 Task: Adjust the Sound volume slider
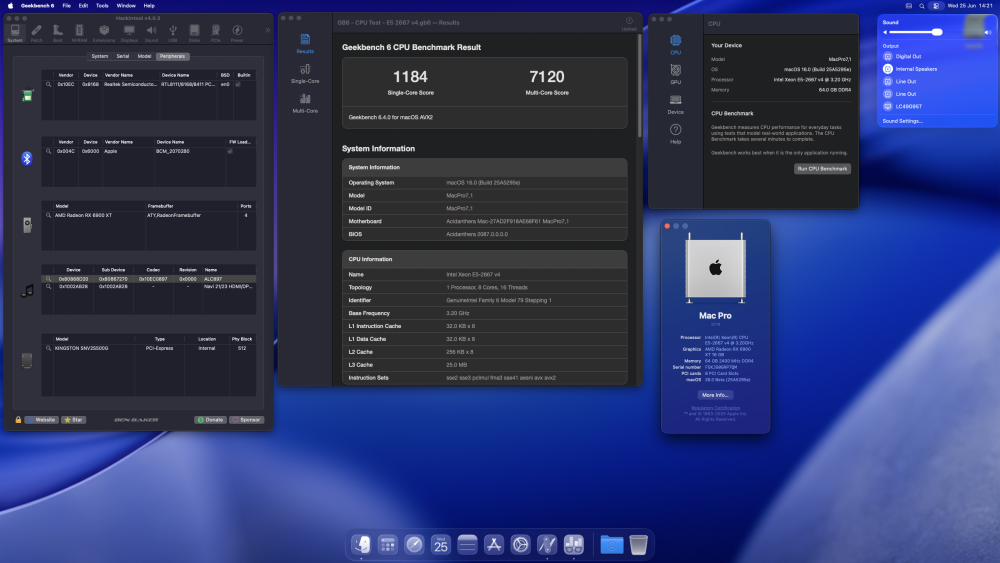coord(936,32)
